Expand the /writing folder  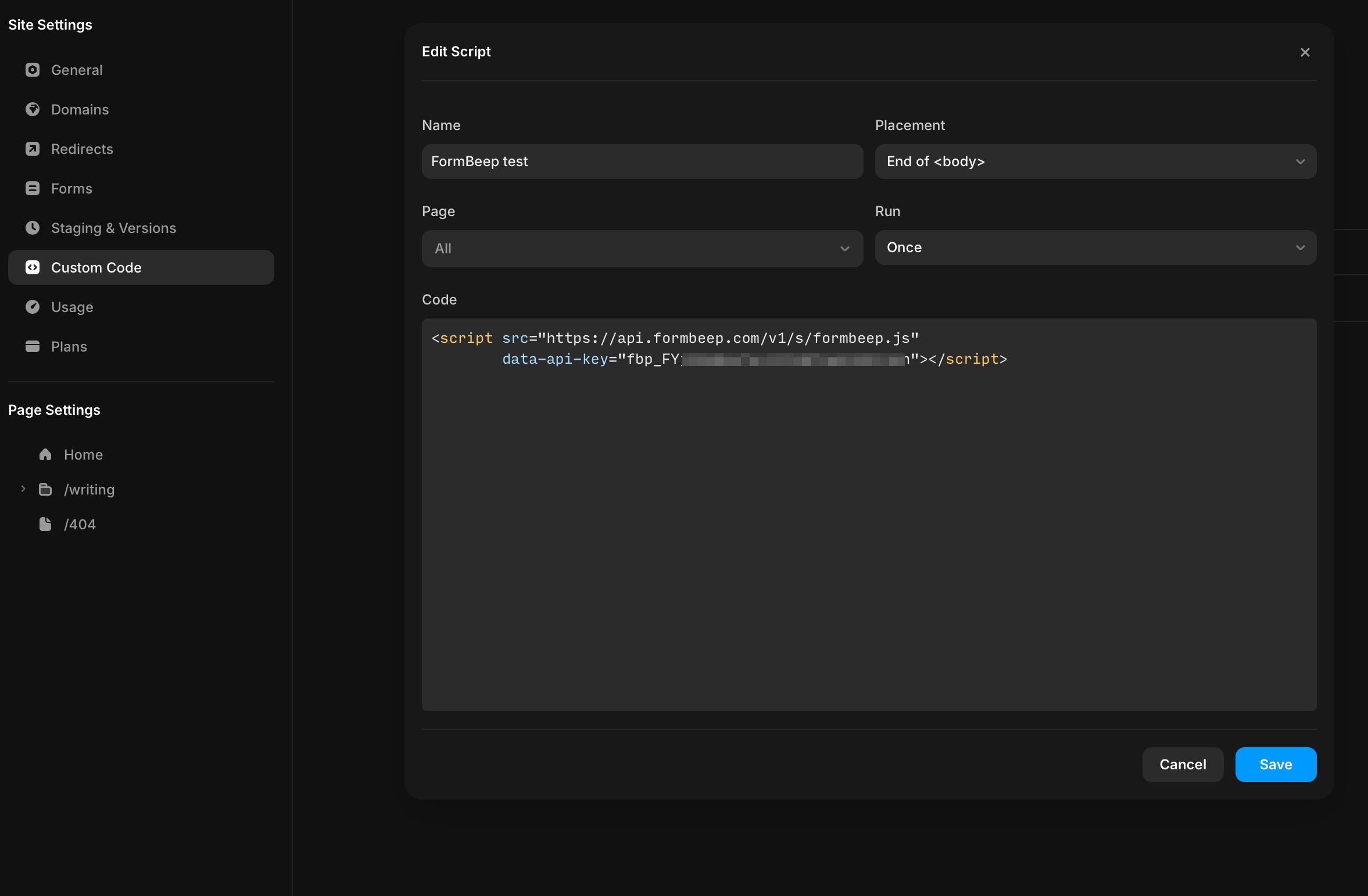tap(23, 489)
